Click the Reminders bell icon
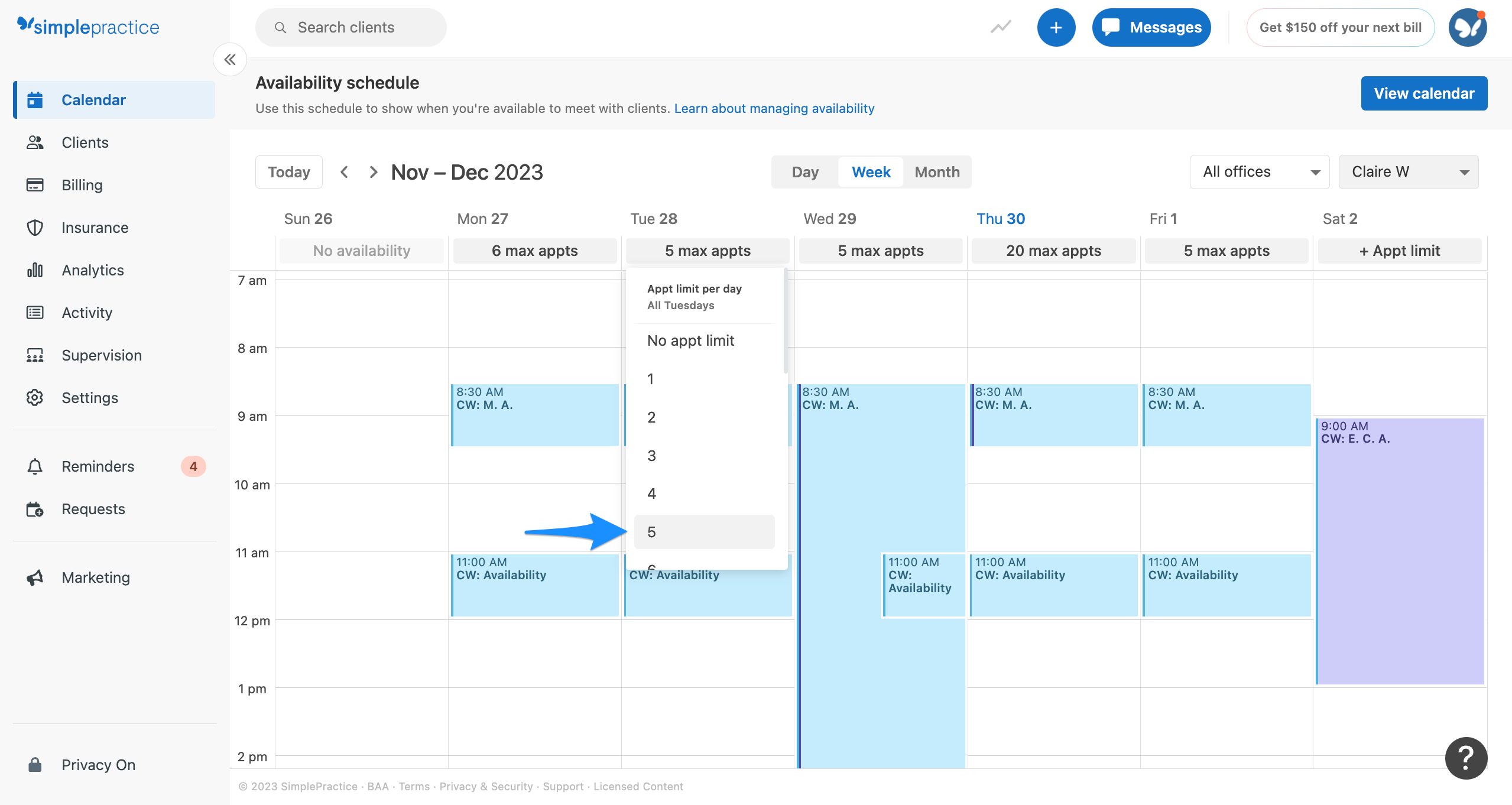 pyautogui.click(x=35, y=466)
